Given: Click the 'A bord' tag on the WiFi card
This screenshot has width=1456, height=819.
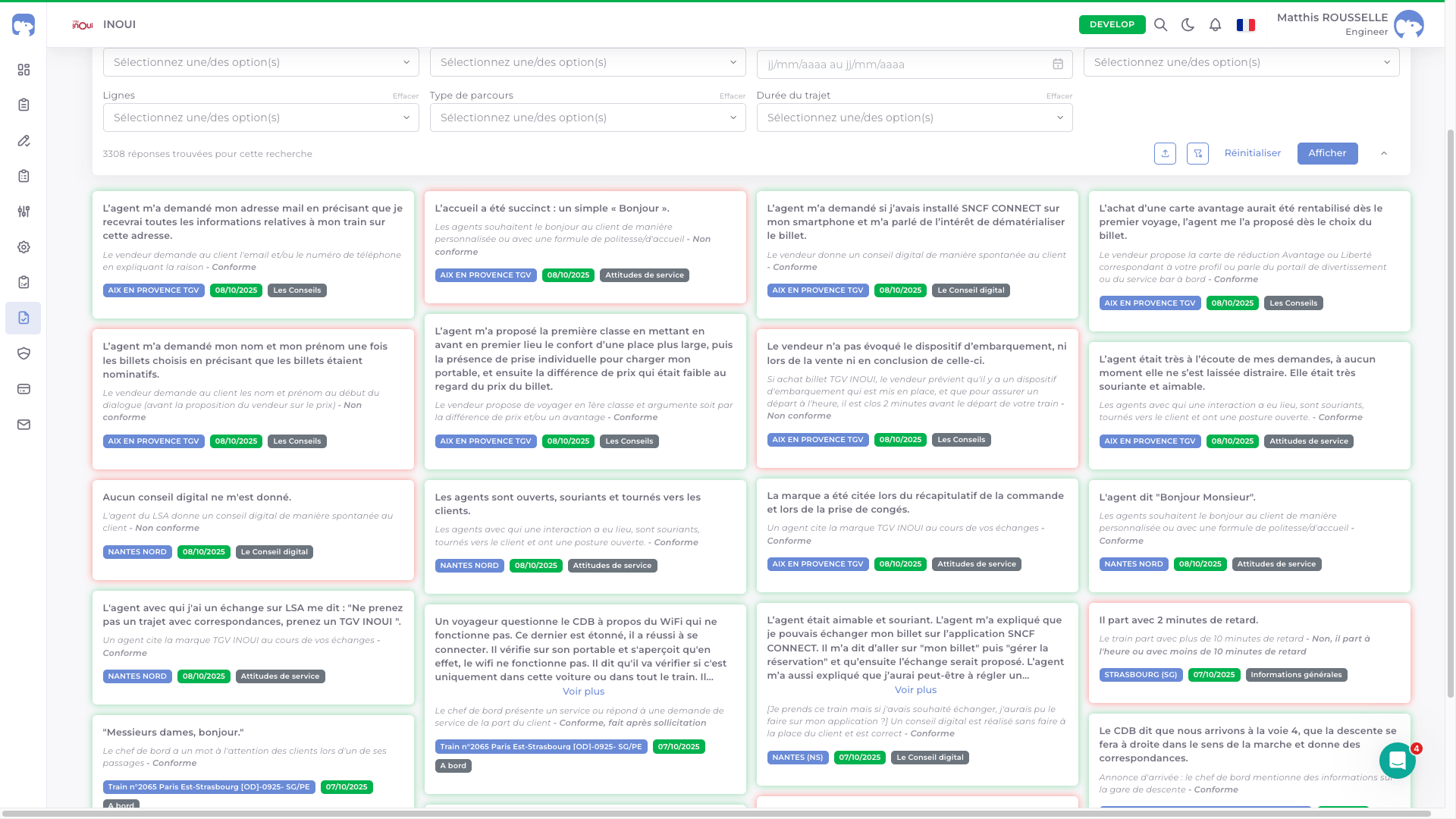Looking at the screenshot, I should 453,766.
